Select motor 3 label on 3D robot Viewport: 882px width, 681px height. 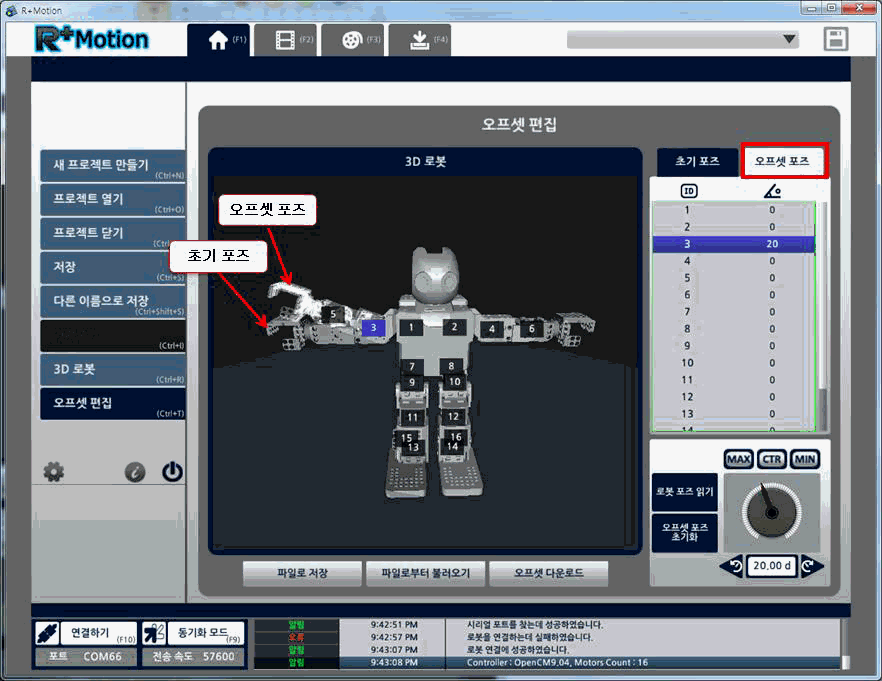(373, 327)
